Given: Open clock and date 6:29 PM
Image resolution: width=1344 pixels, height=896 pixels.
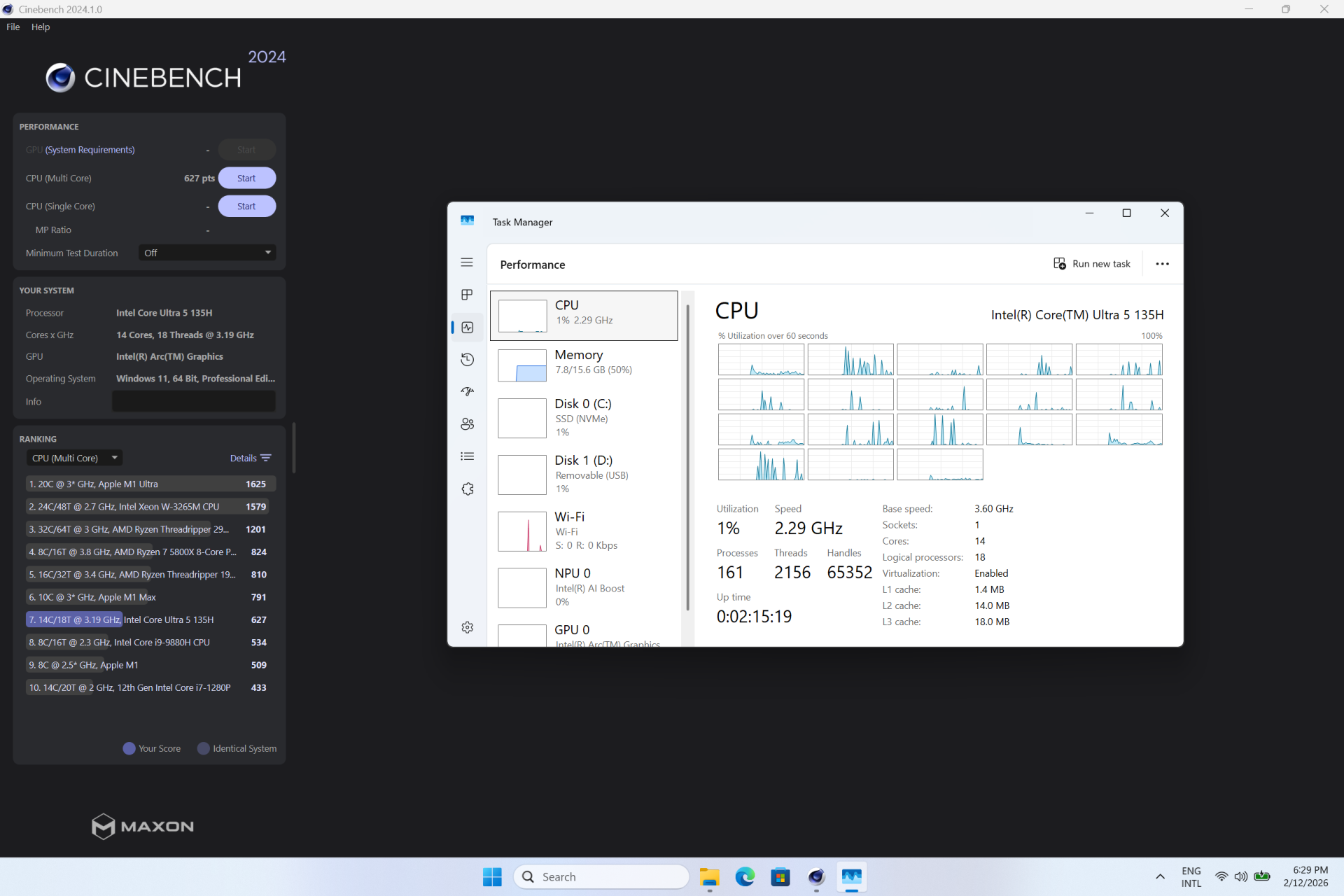Looking at the screenshot, I should (x=1305, y=876).
